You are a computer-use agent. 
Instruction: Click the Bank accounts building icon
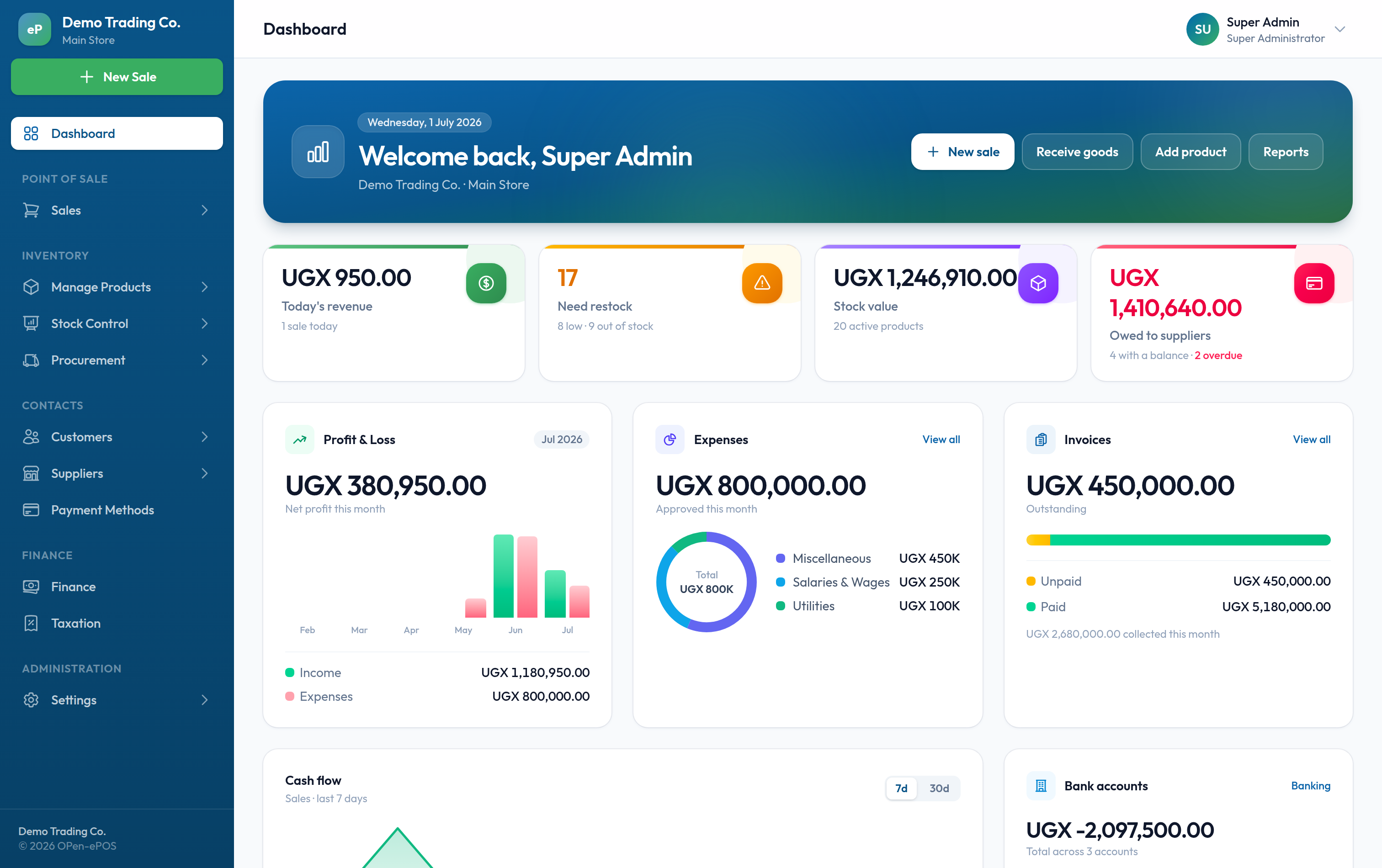coord(1041,786)
